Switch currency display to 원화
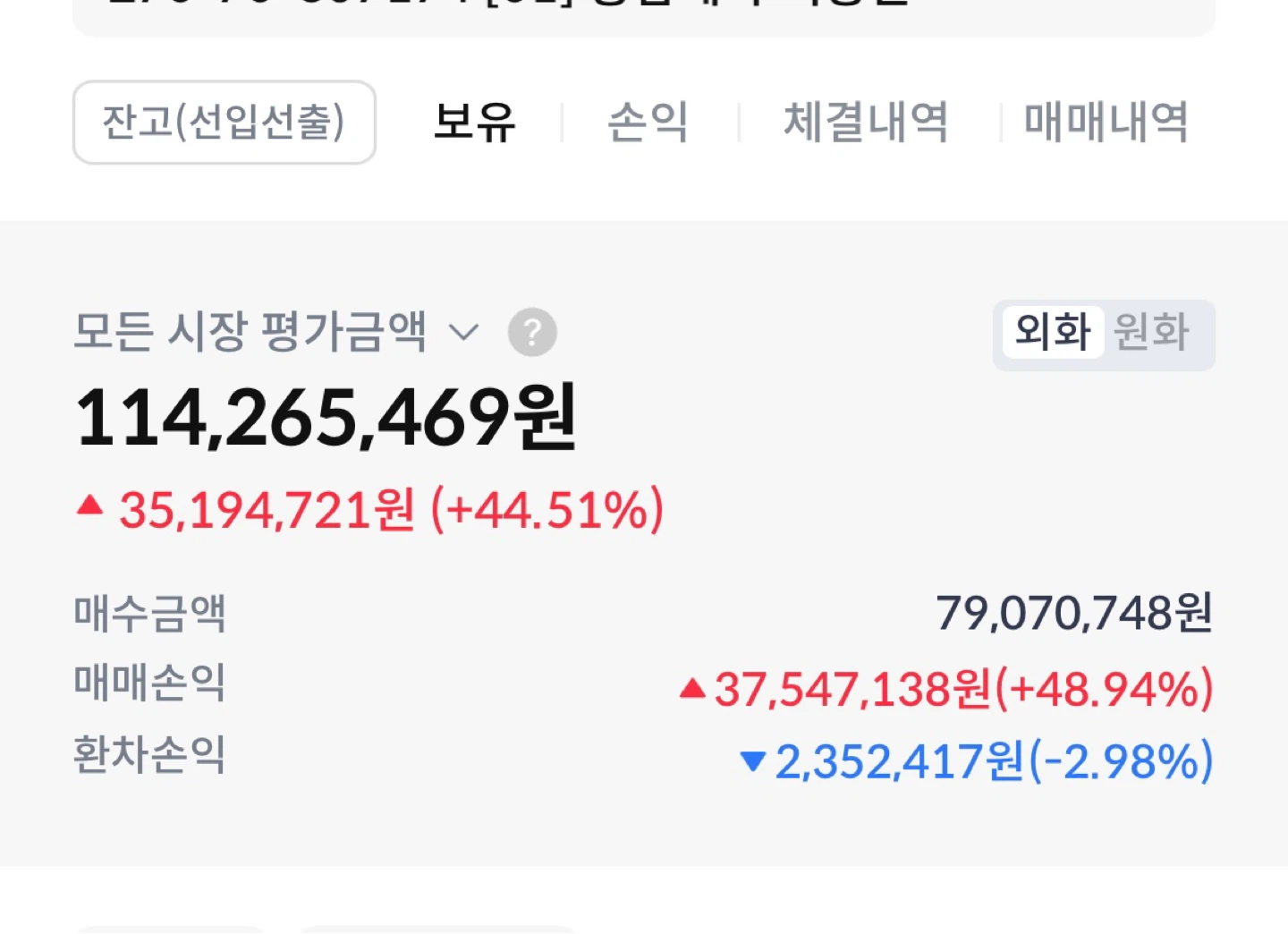 click(x=1152, y=333)
